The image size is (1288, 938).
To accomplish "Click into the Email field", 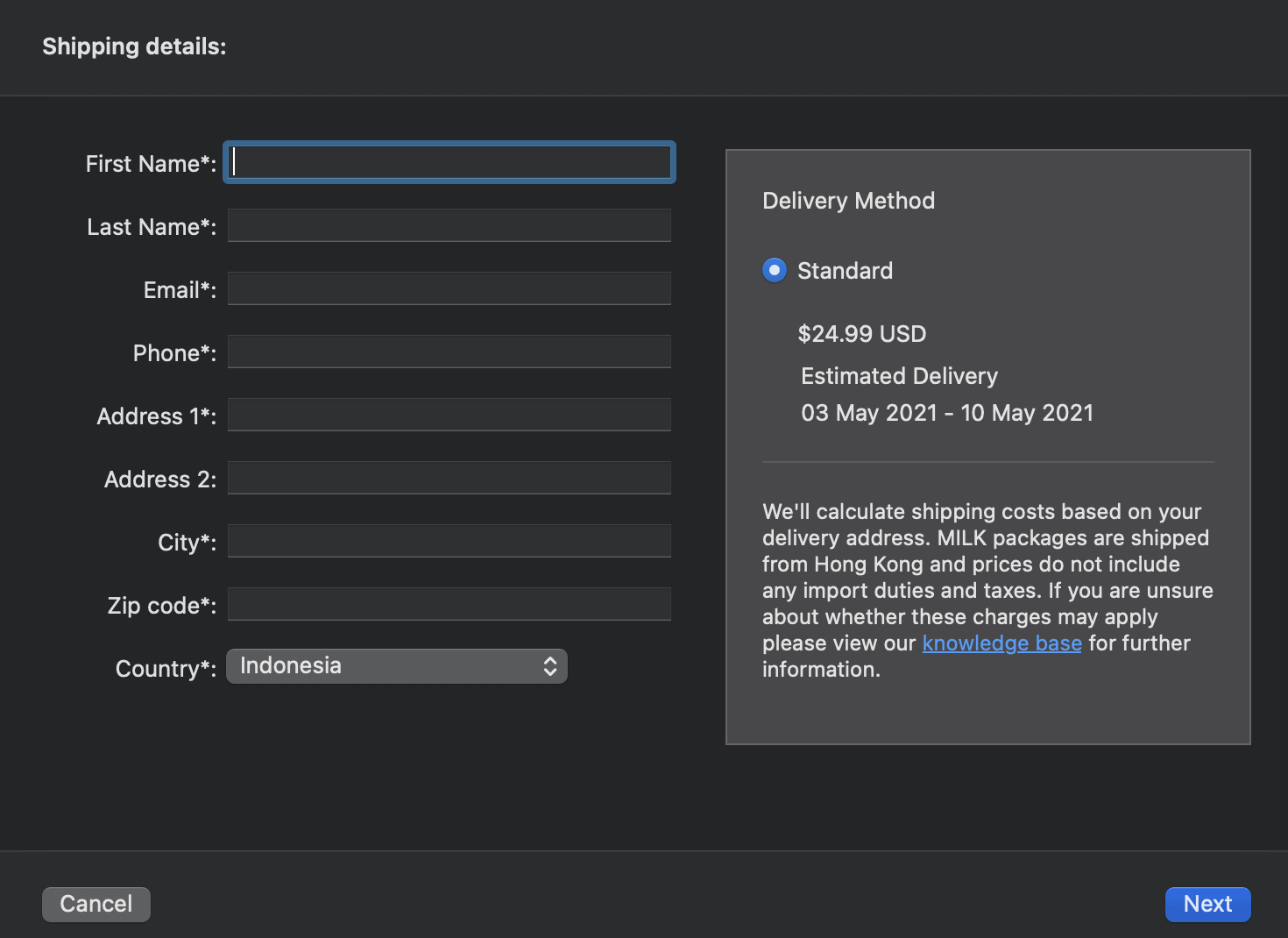I will pos(449,288).
